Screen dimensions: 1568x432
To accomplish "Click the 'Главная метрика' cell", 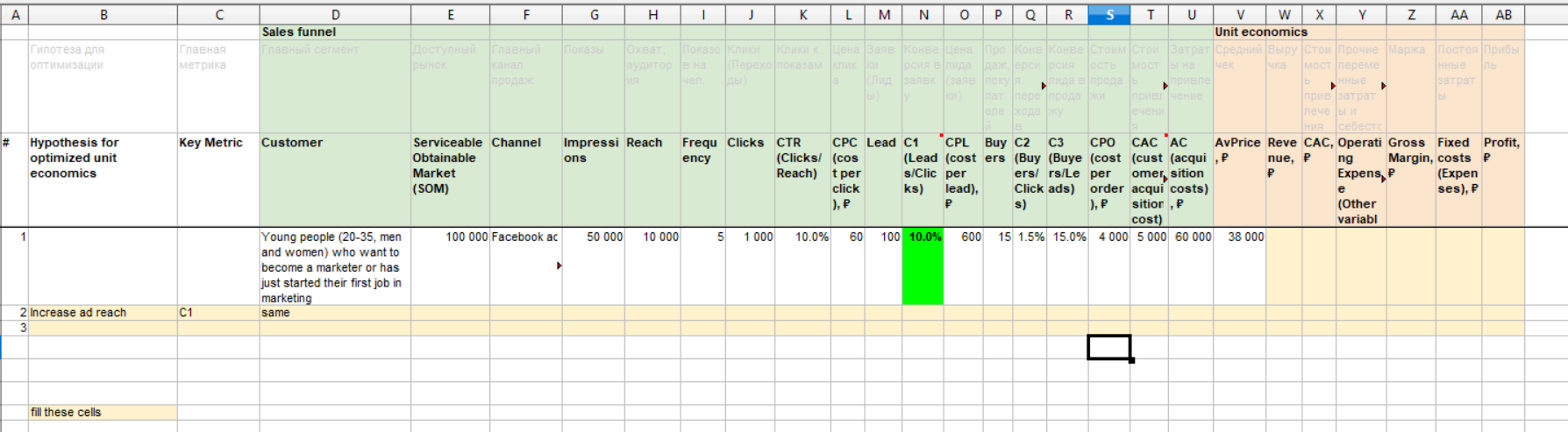I will (x=218, y=87).
